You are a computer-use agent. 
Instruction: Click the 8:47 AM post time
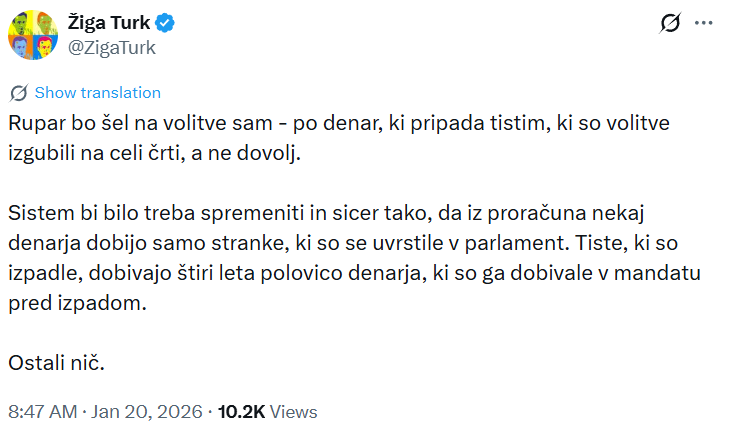point(40,411)
